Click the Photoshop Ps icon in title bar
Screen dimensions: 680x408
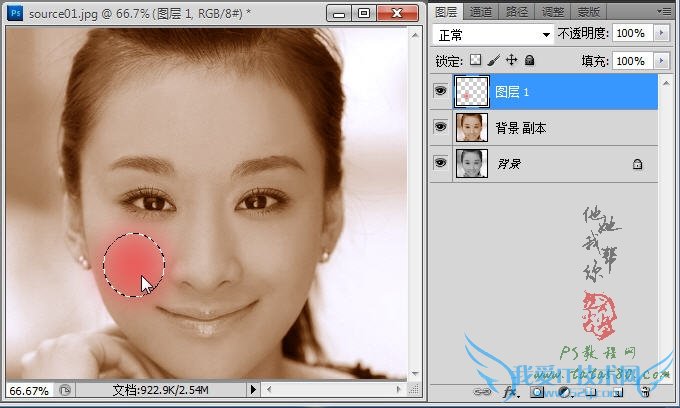pos(15,13)
